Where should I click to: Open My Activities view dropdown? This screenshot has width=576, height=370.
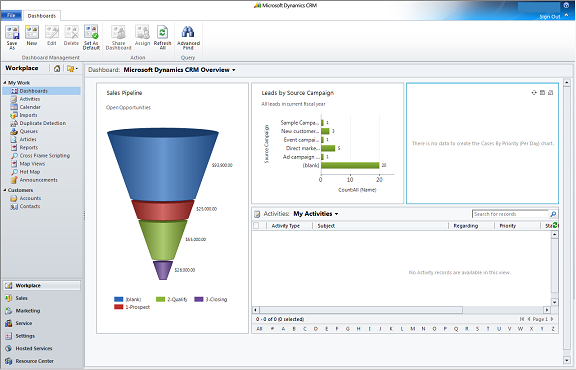336,214
